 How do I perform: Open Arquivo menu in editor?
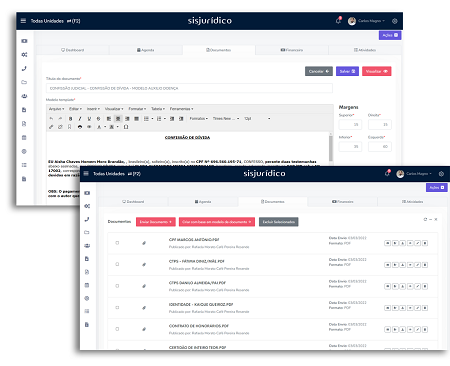tap(56, 109)
